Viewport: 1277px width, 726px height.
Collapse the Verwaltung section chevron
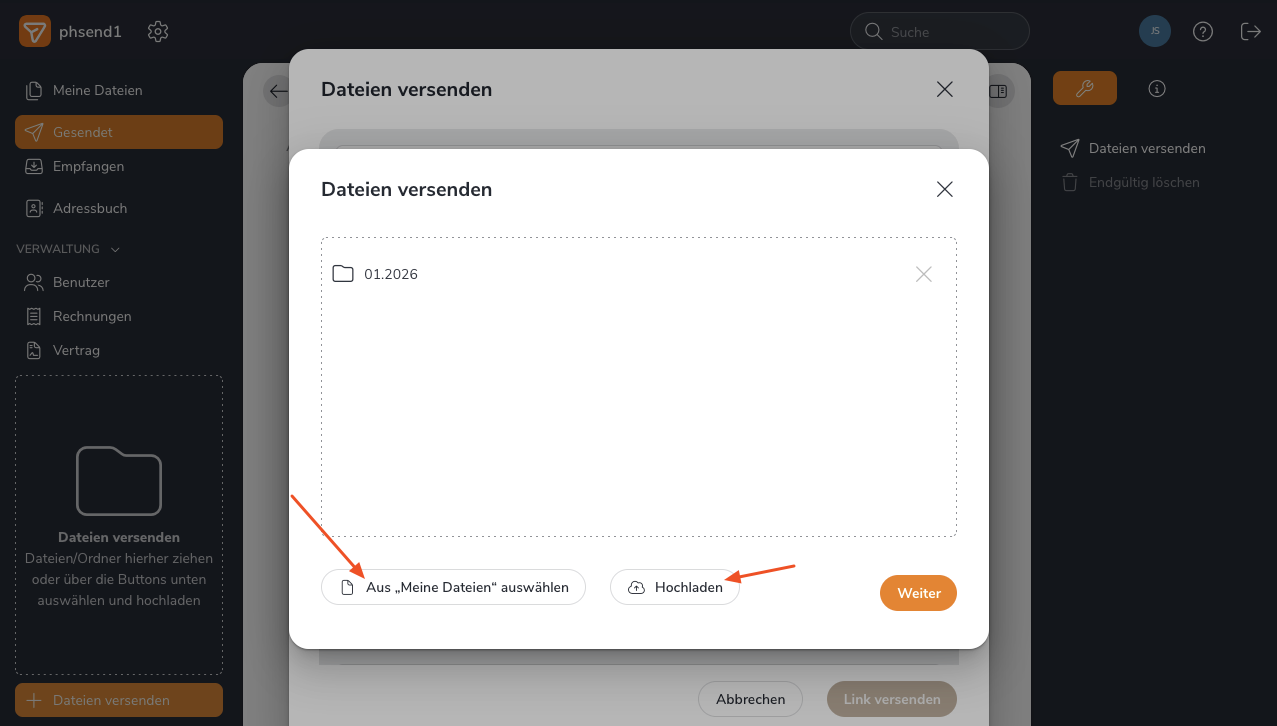coord(115,249)
